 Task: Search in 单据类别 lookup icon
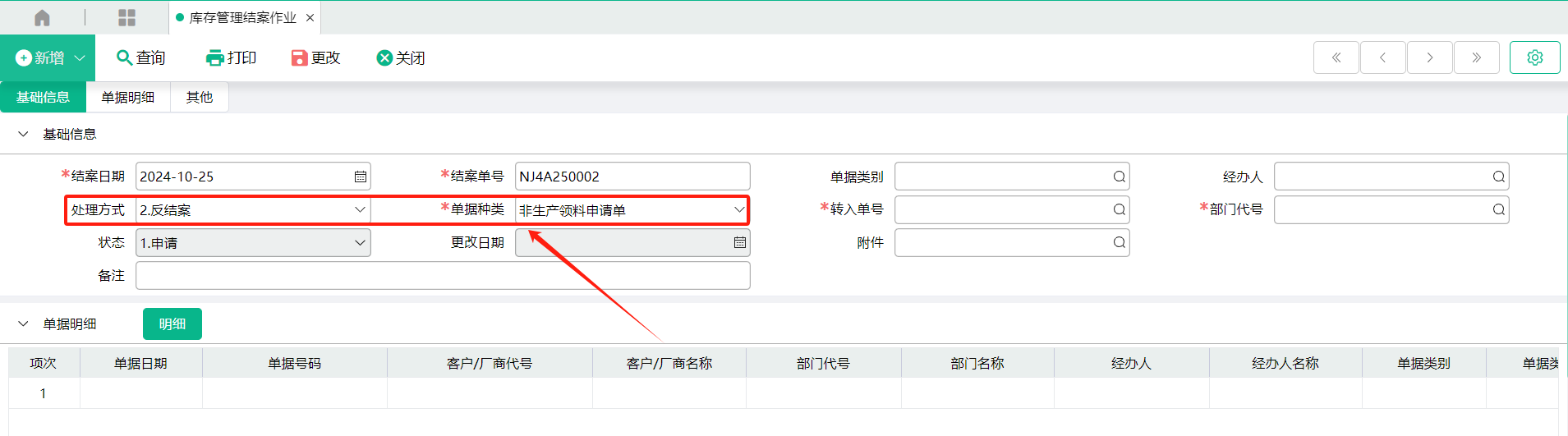coord(1119,177)
